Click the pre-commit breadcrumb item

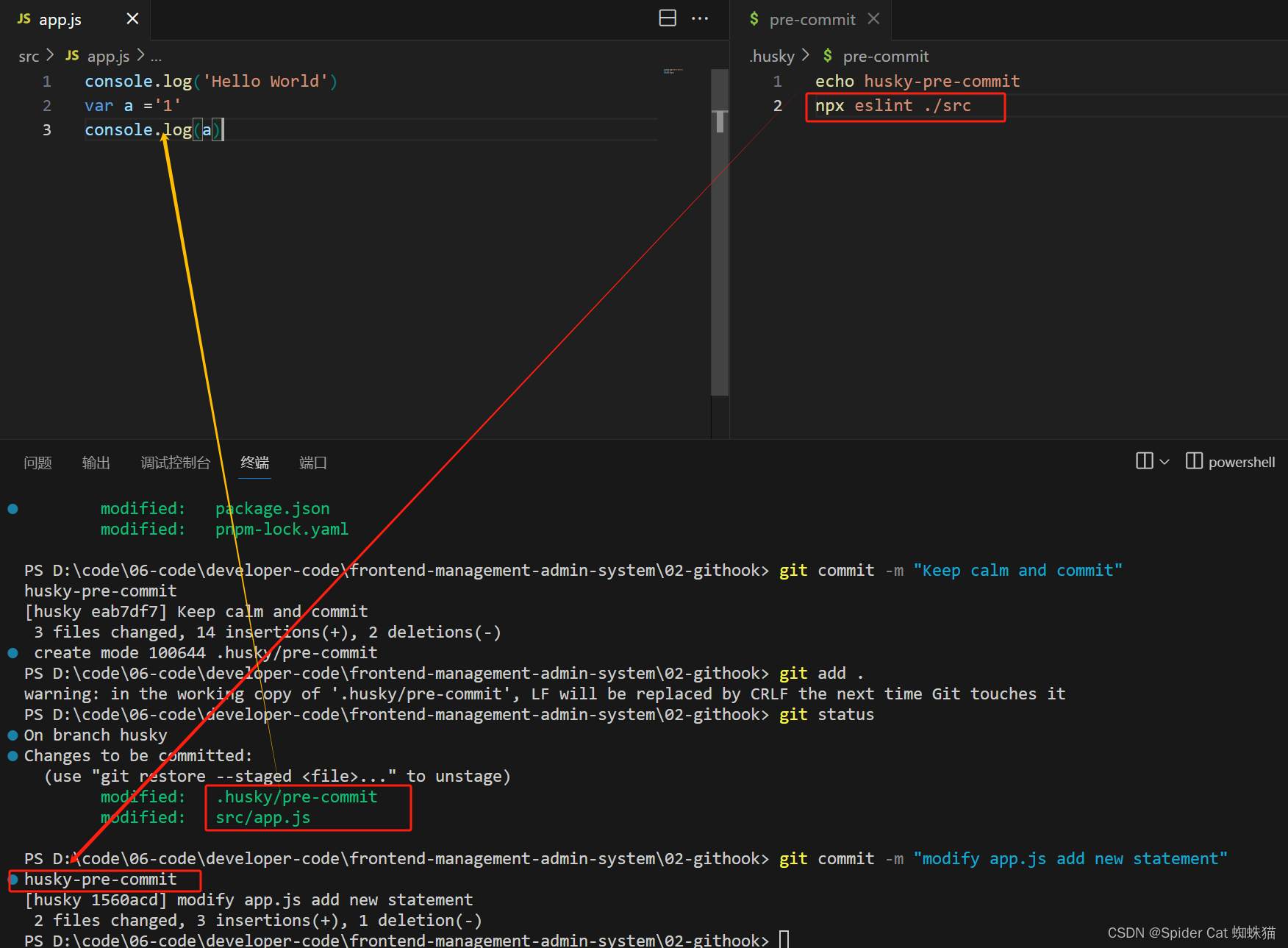tap(886, 56)
